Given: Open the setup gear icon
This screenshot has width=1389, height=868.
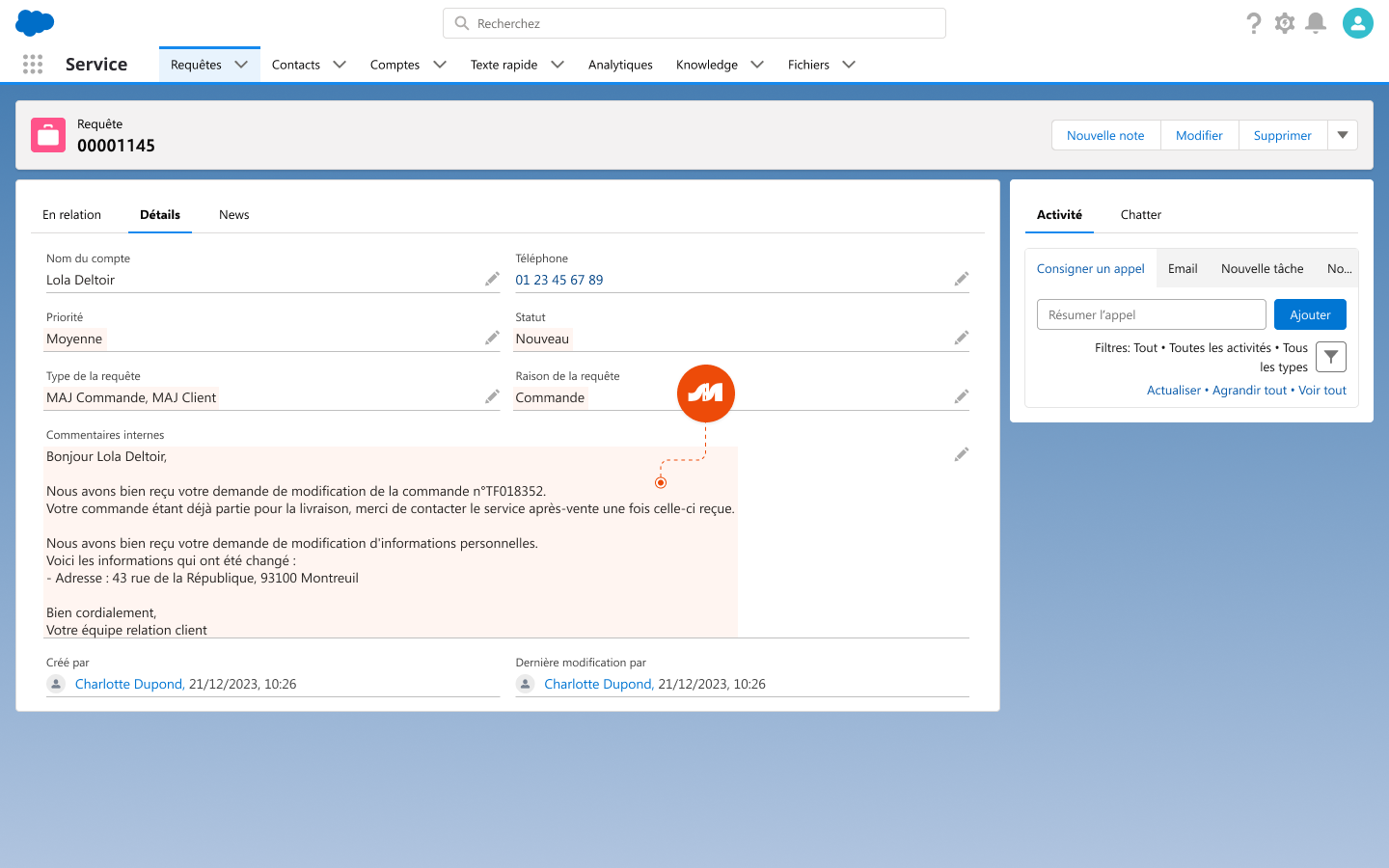Looking at the screenshot, I should tap(1285, 23).
